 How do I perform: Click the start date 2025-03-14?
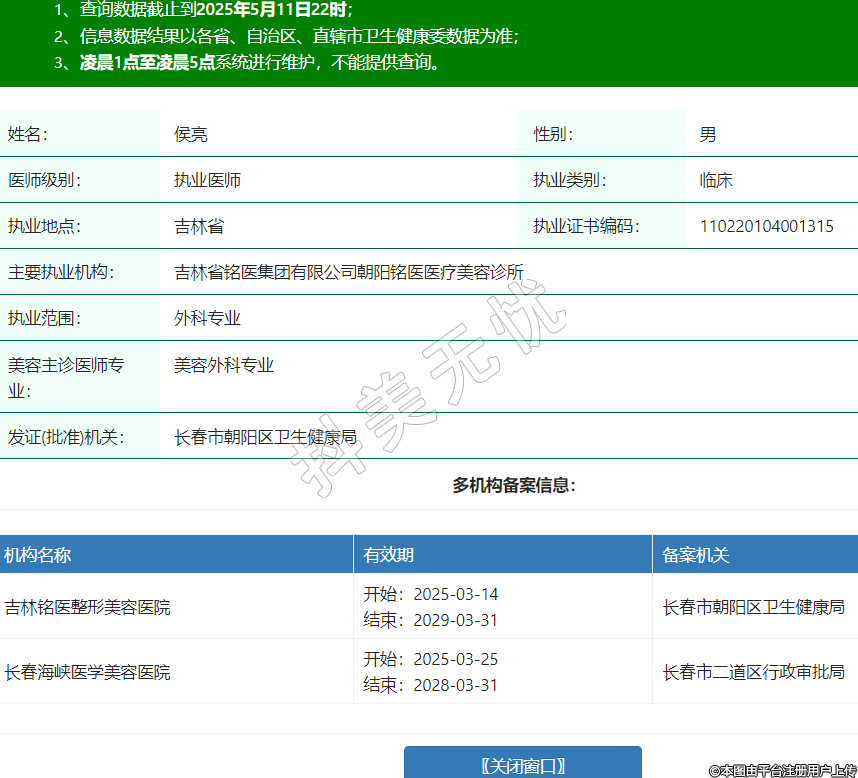coord(455,594)
